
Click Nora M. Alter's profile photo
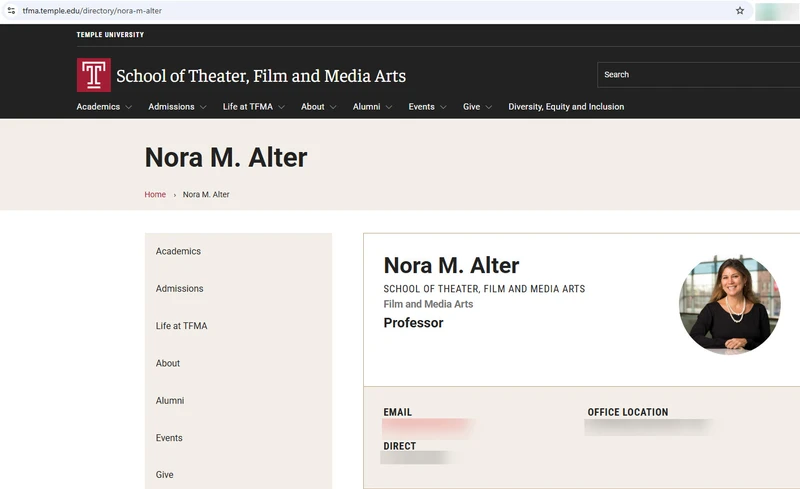730,304
